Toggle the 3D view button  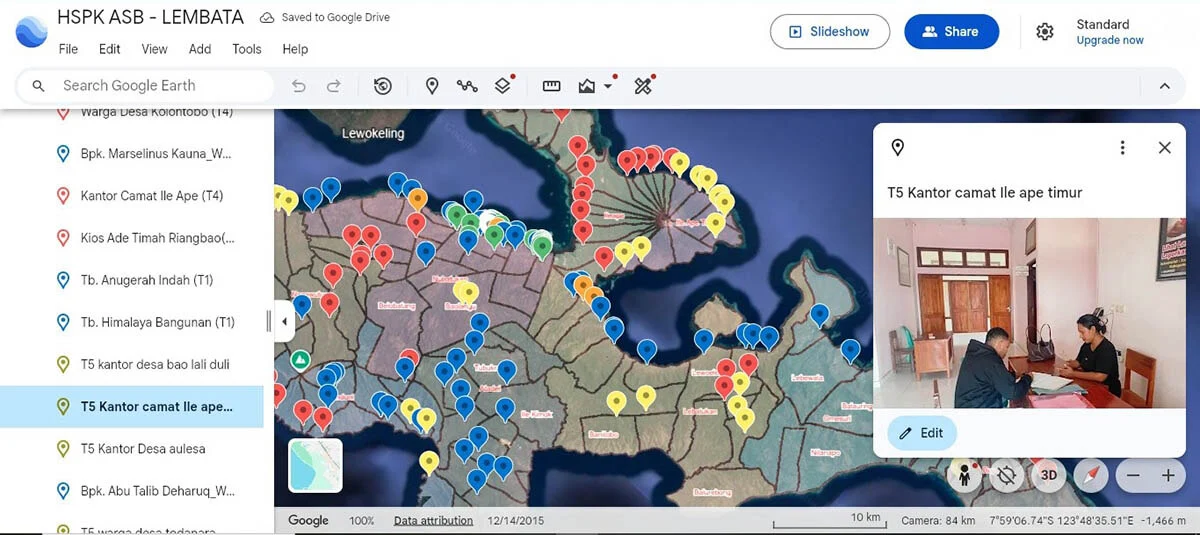[1049, 476]
